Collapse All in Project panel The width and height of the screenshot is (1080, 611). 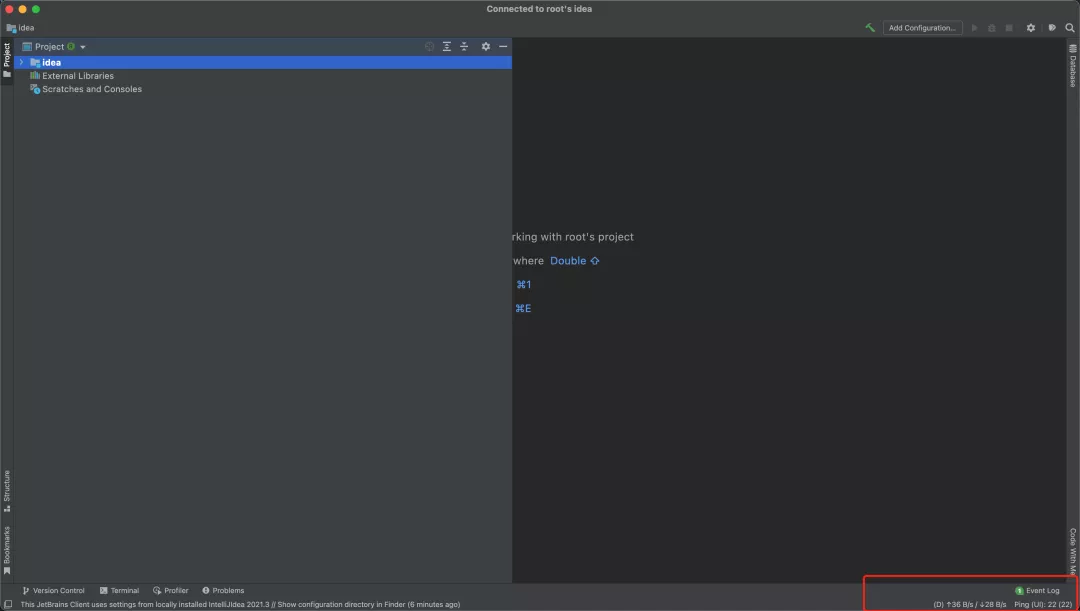click(x=464, y=46)
